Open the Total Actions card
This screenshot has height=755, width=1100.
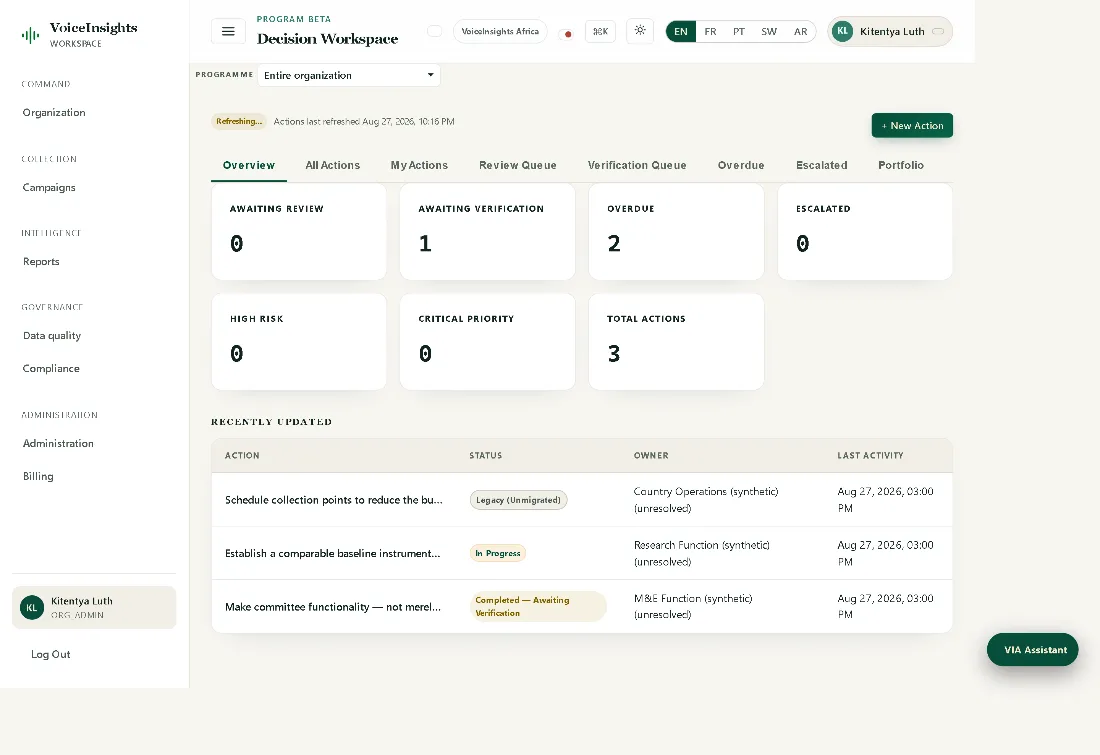(x=676, y=342)
